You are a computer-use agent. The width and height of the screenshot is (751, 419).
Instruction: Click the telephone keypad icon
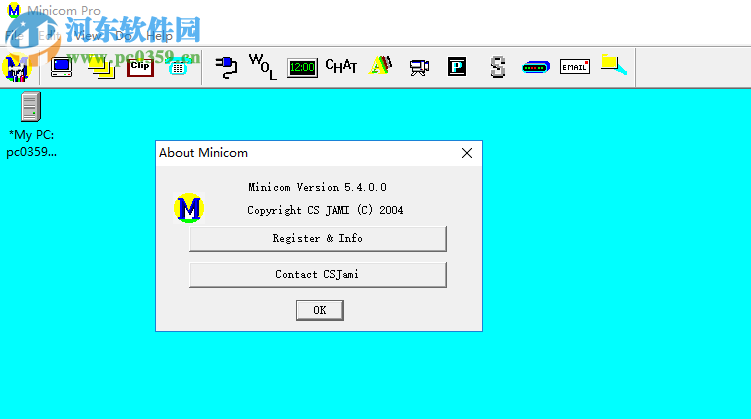[x=178, y=67]
